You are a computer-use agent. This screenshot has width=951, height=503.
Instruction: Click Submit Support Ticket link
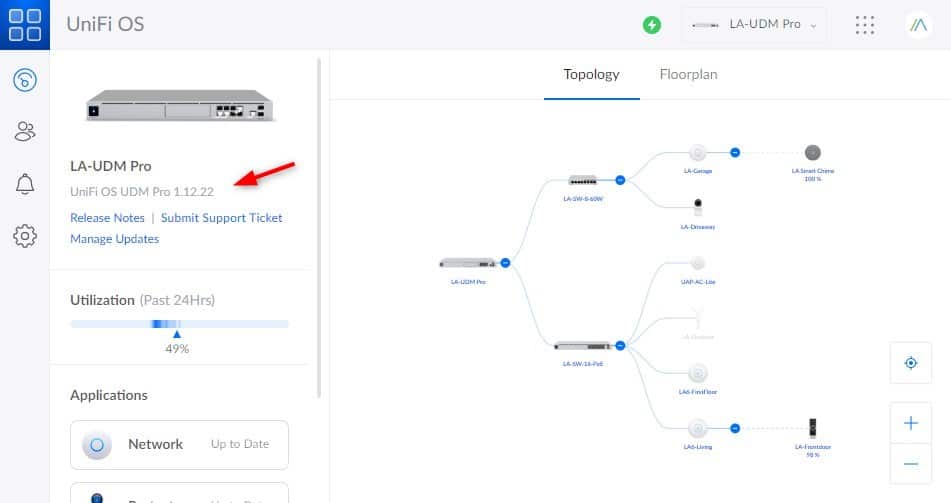[221, 218]
